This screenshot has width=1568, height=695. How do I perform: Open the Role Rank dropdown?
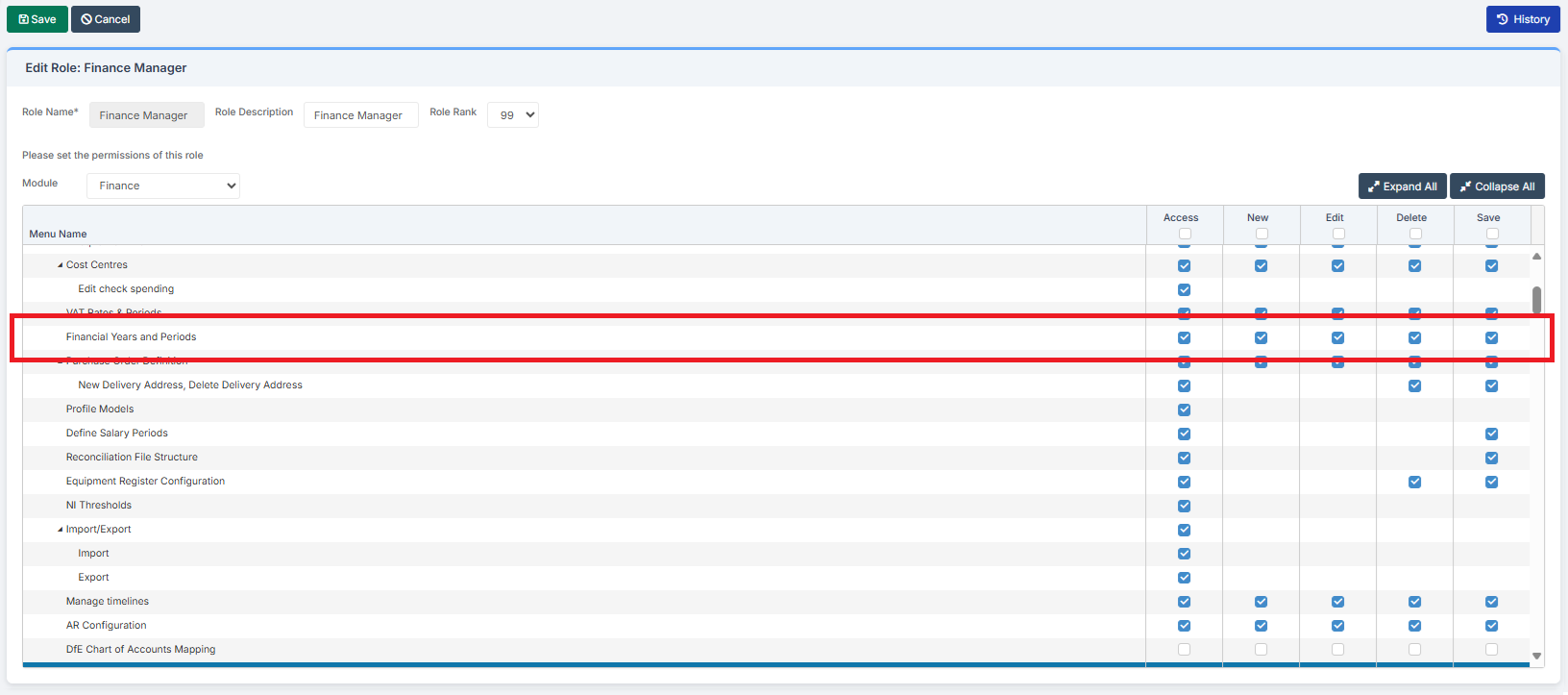point(513,115)
